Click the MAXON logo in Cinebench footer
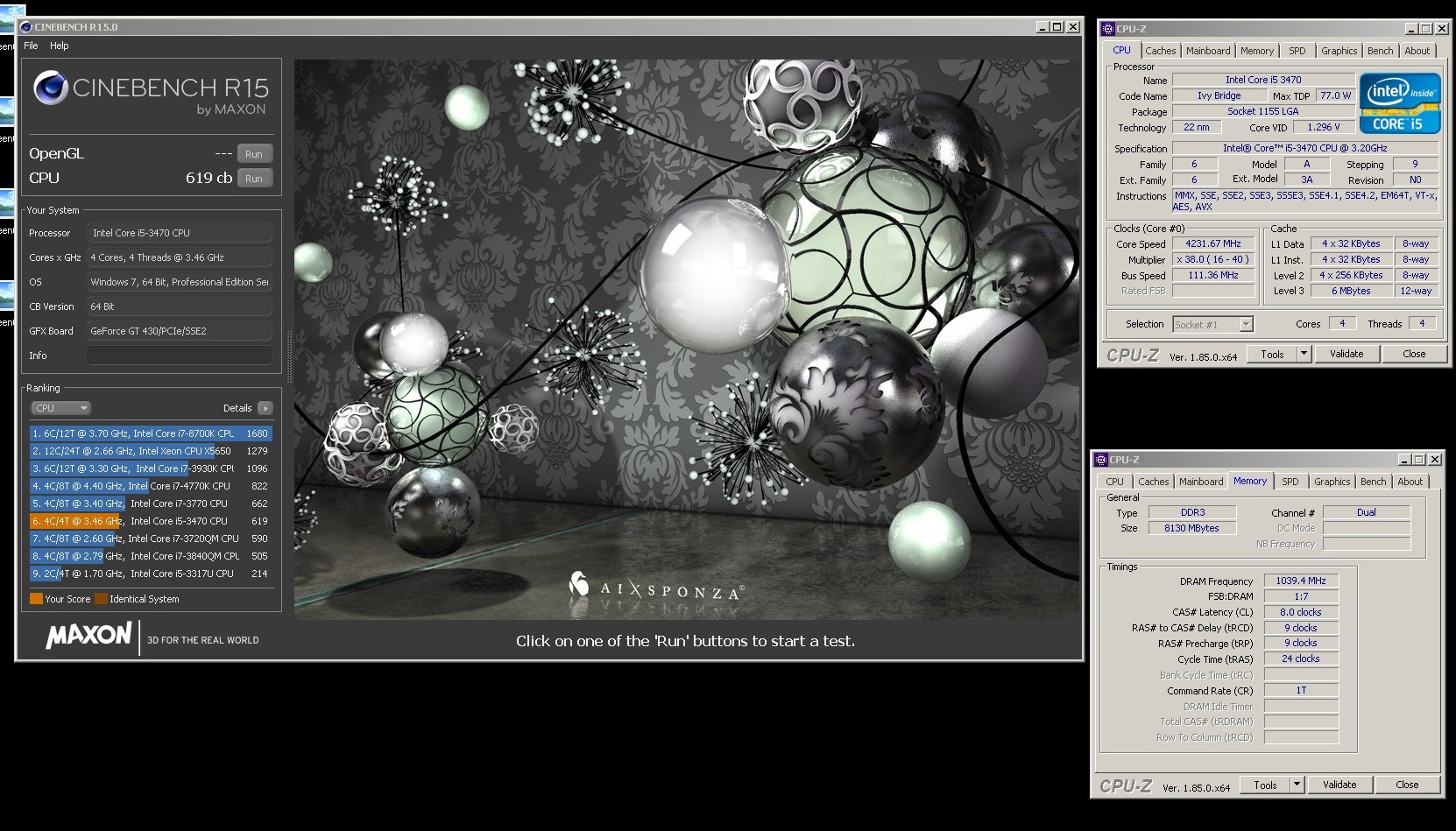This screenshot has height=831, width=1456. 88,635
